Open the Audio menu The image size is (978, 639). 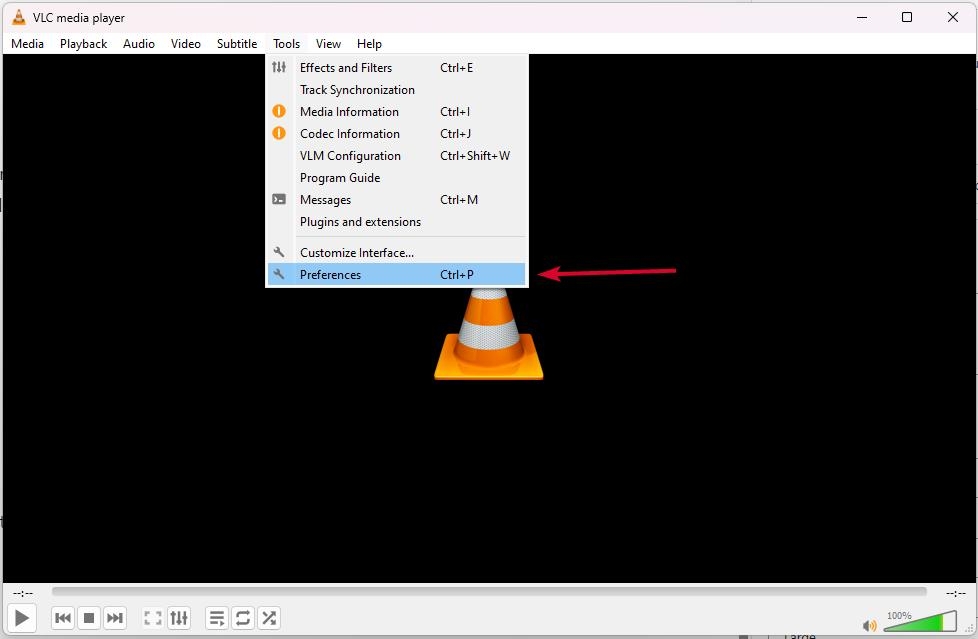[138, 44]
